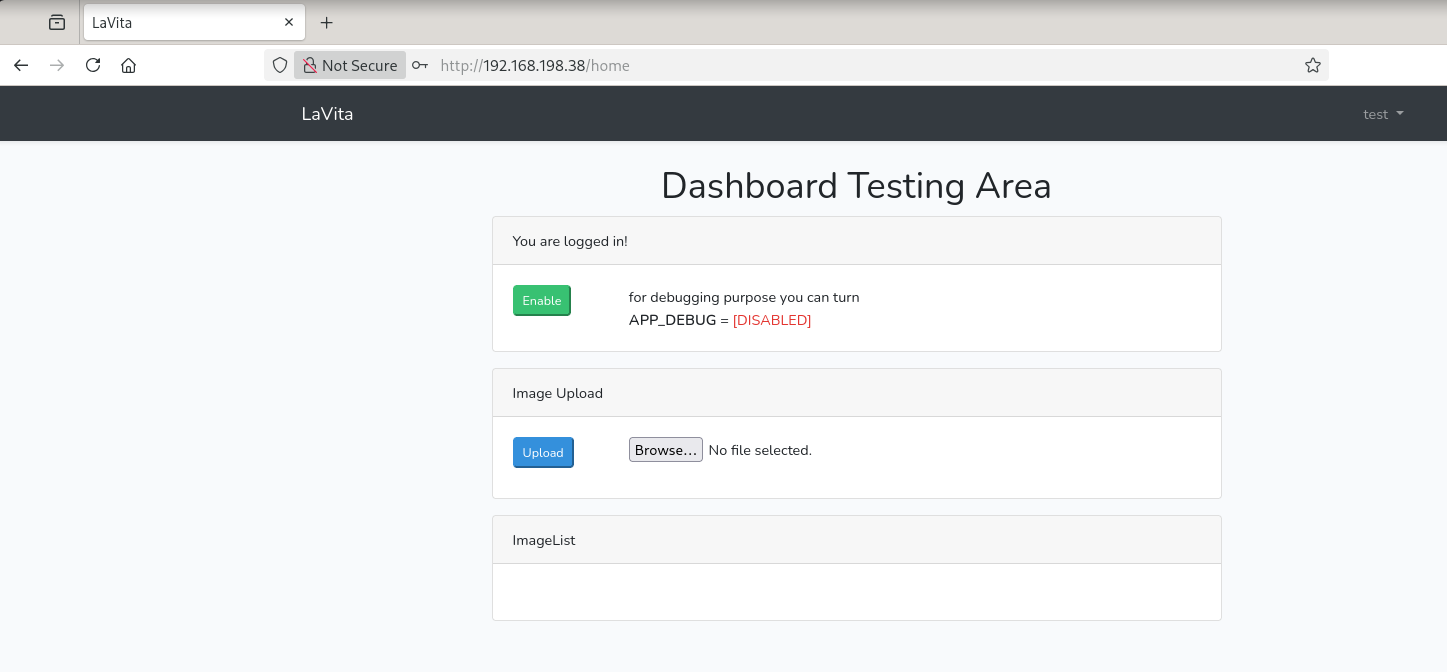
Task: Click the Not Secure lock indicator
Action: [350, 65]
